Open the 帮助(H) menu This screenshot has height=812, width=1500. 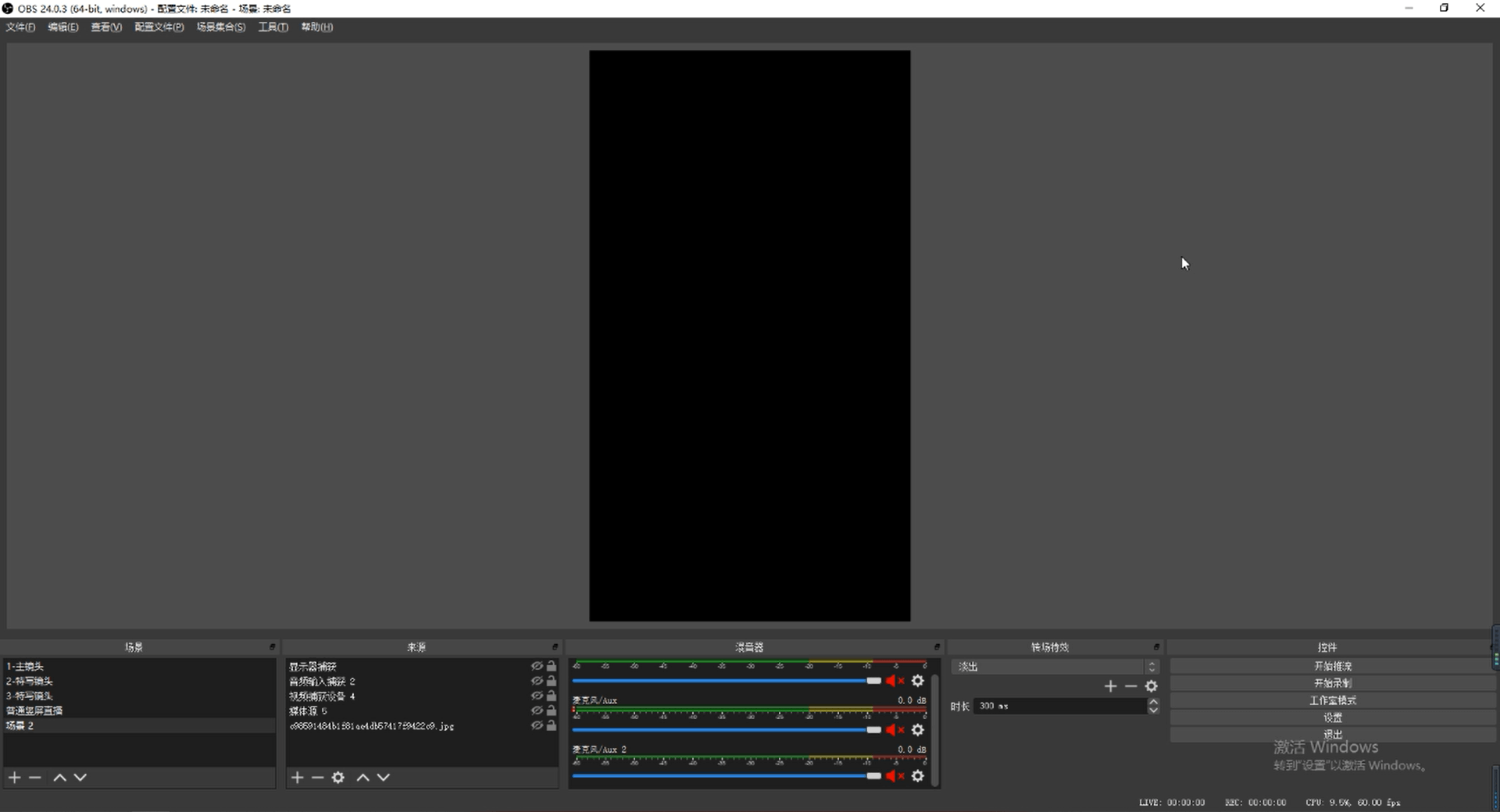(317, 27)
